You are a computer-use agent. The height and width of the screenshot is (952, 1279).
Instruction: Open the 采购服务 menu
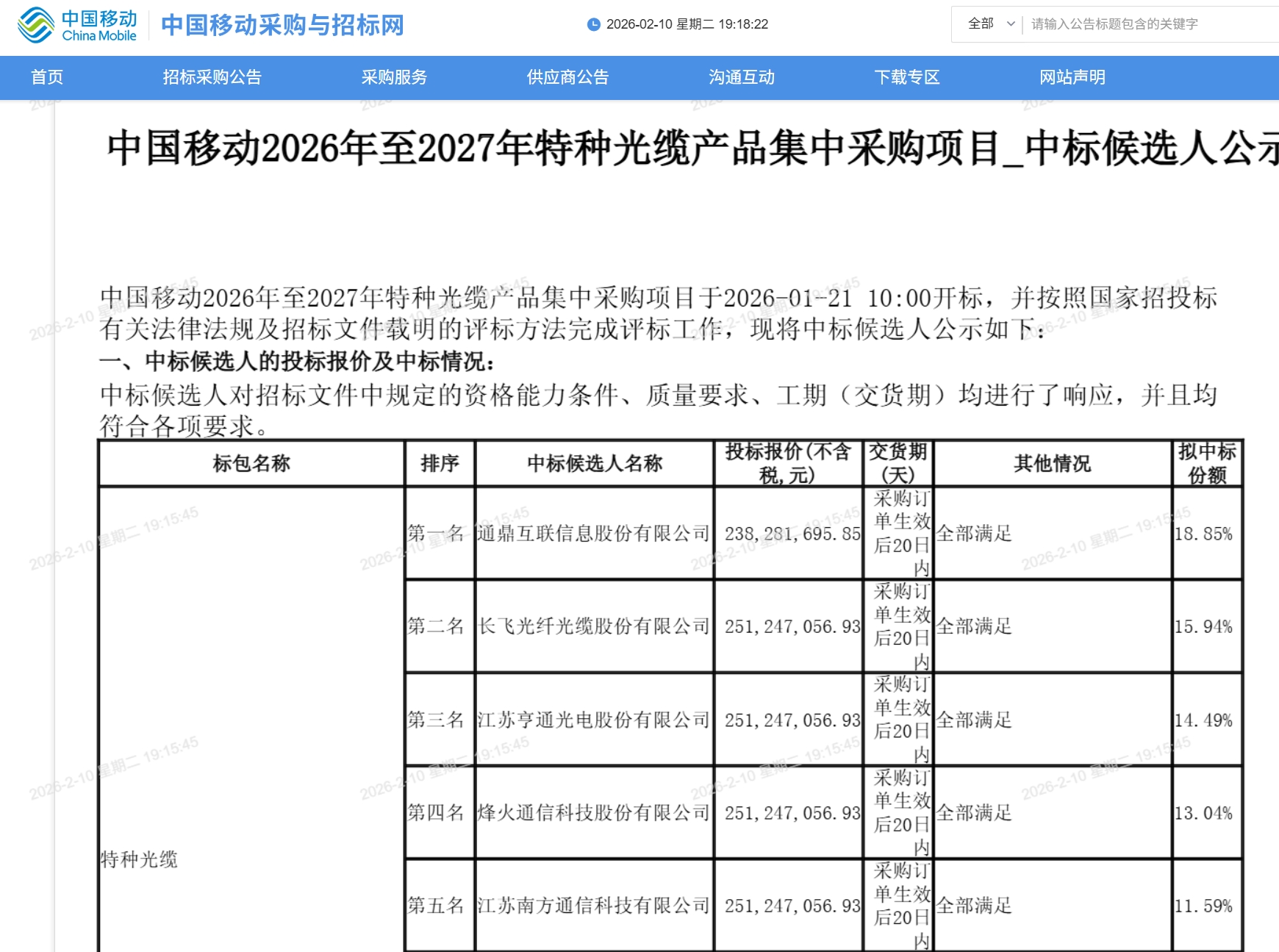(x=394, y=77)
